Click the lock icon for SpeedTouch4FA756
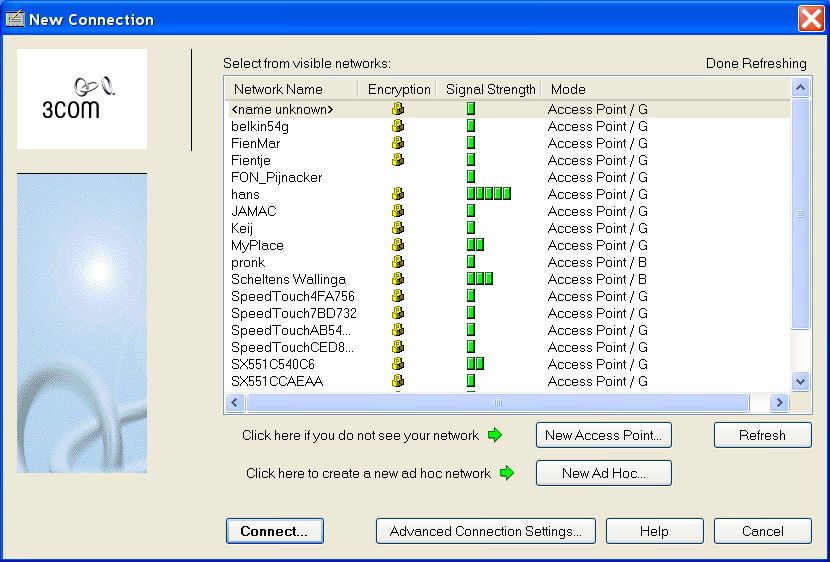830x562 pixels. pyautogui.click(x=398, y=296)
